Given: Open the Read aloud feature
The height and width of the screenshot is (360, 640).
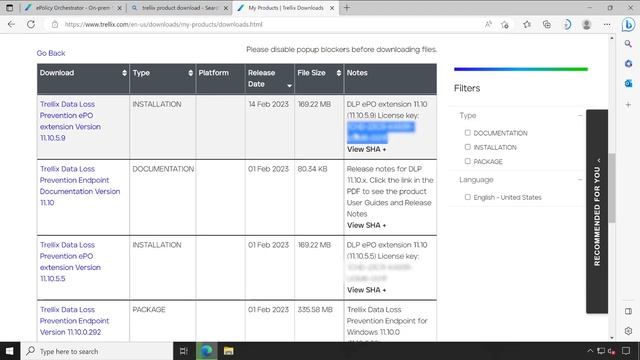Looking at the screenshot, I should (488, 24).
